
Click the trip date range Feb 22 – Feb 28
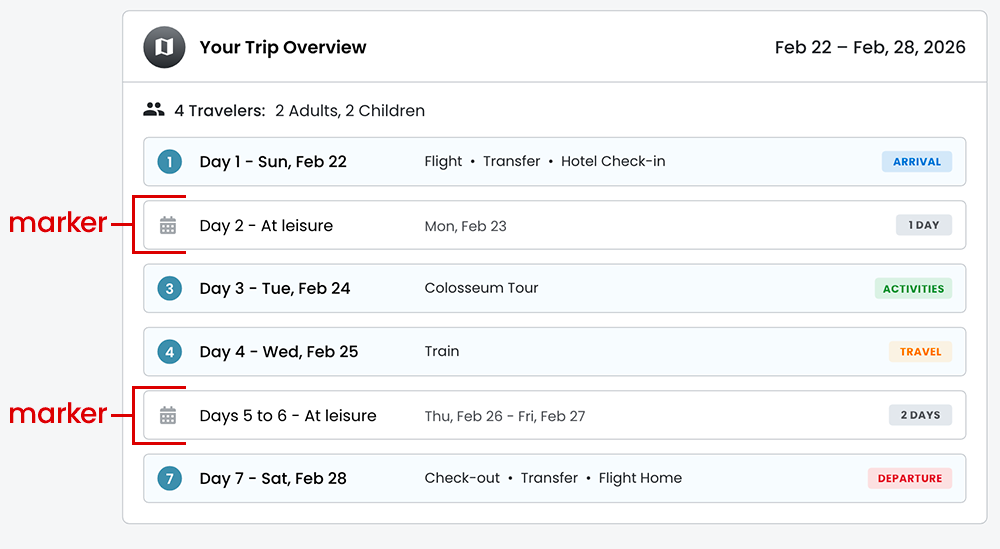tap(869, 48)
